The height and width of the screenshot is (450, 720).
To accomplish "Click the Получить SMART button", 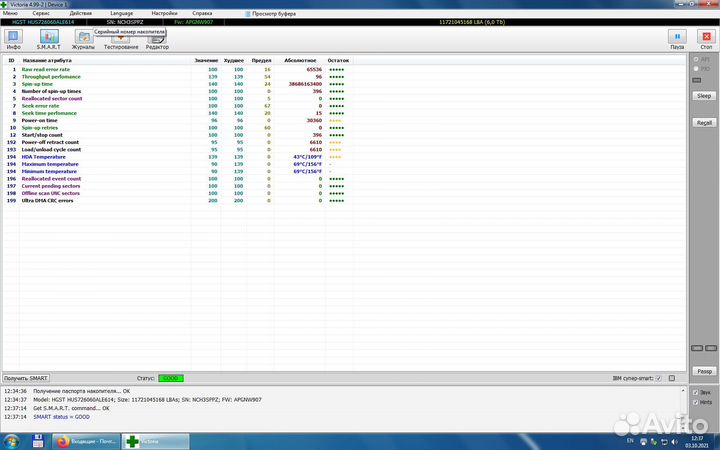I will 26,378.
